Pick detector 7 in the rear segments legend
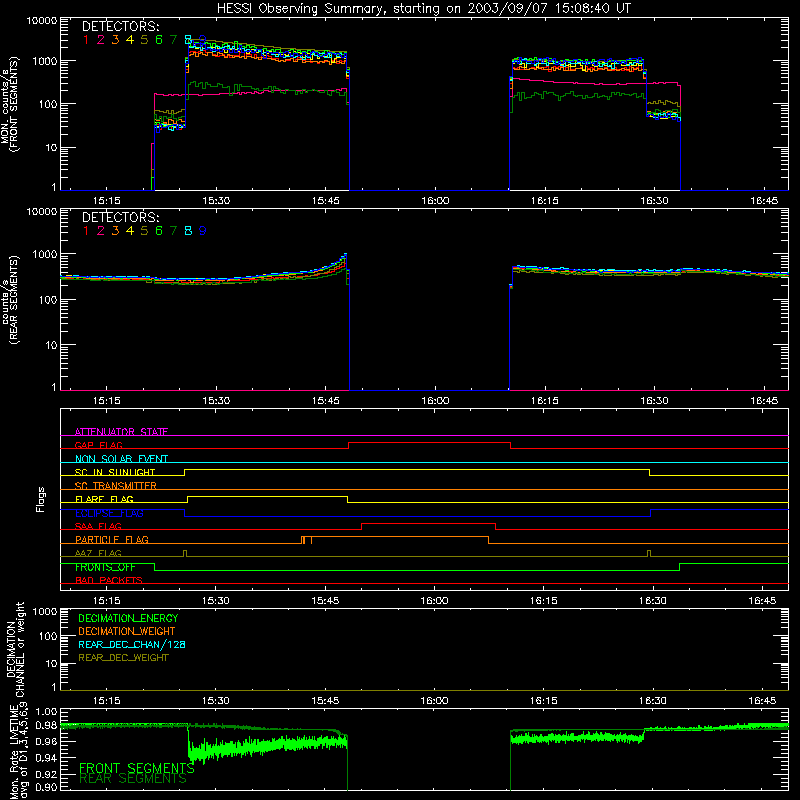 (173, 231)
